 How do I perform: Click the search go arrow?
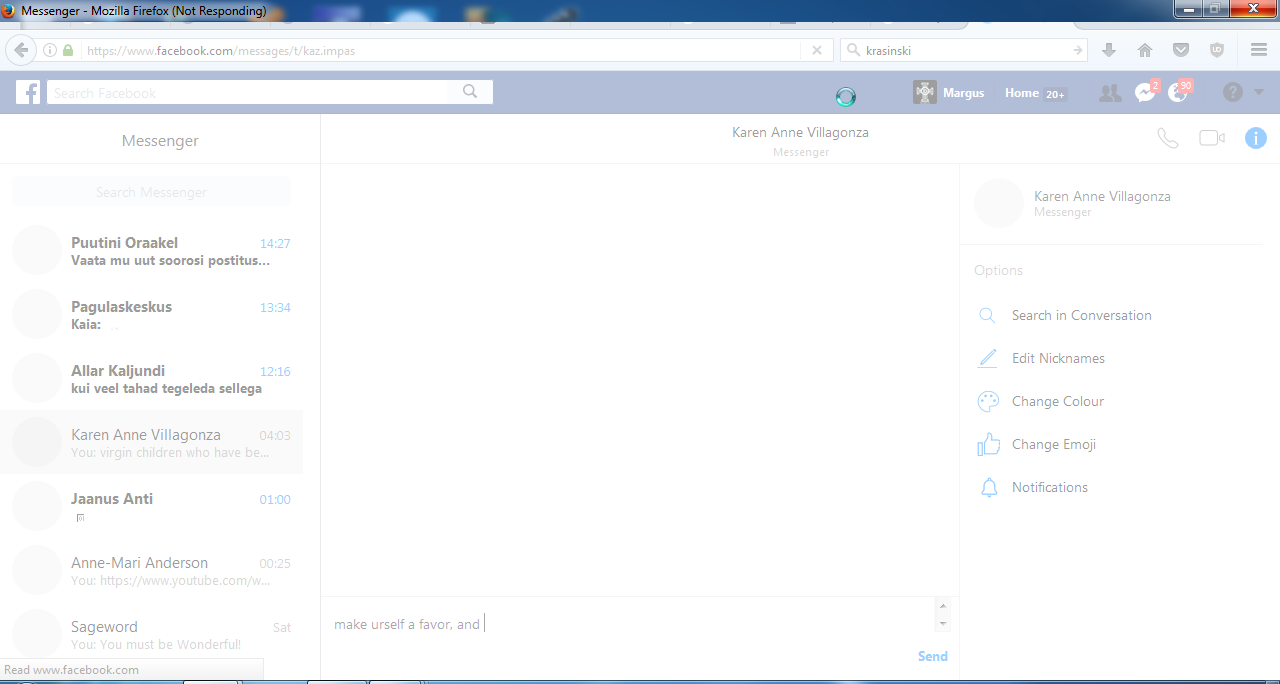click(x=1078, y=50)
